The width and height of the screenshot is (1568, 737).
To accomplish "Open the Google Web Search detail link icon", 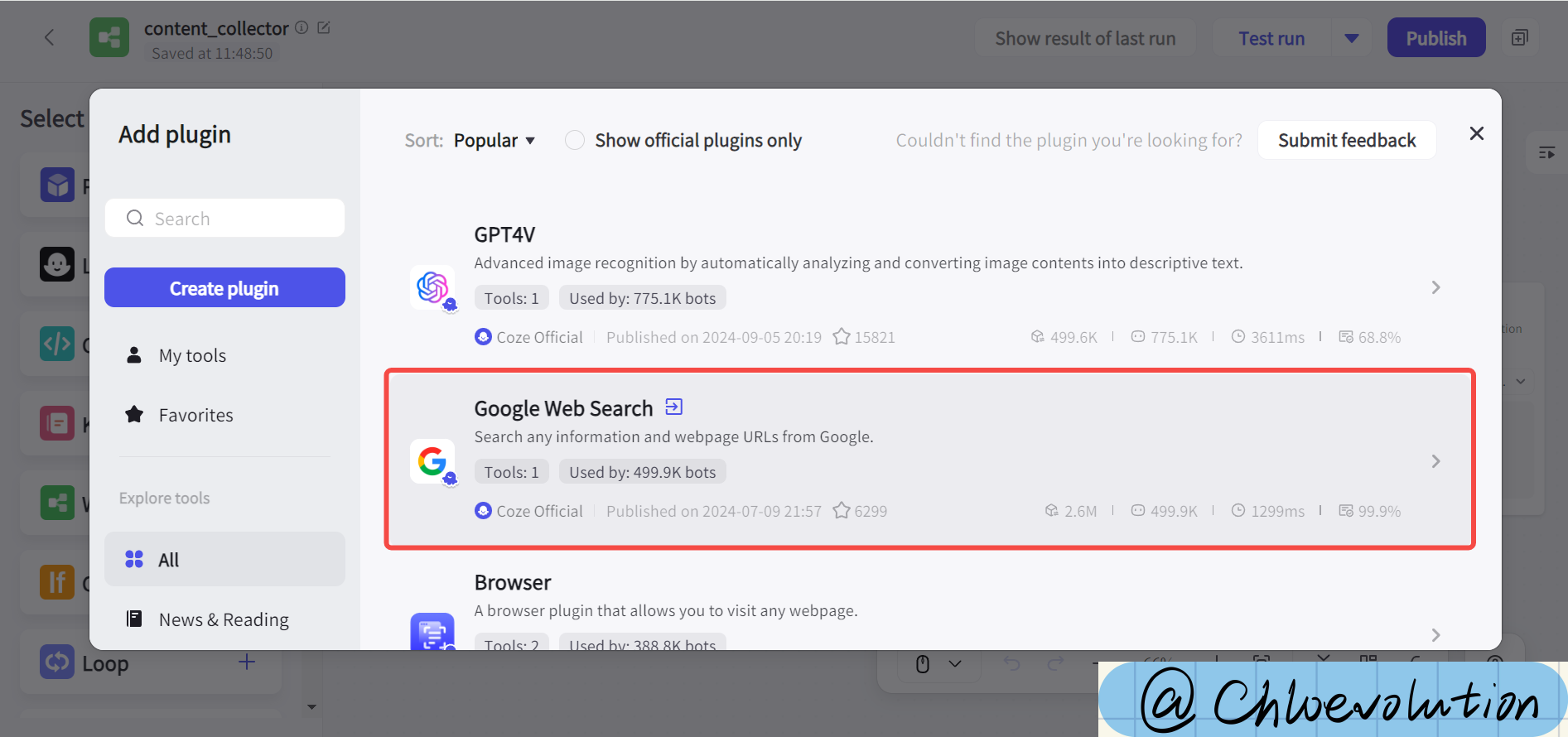I will [x=674, y=407].
